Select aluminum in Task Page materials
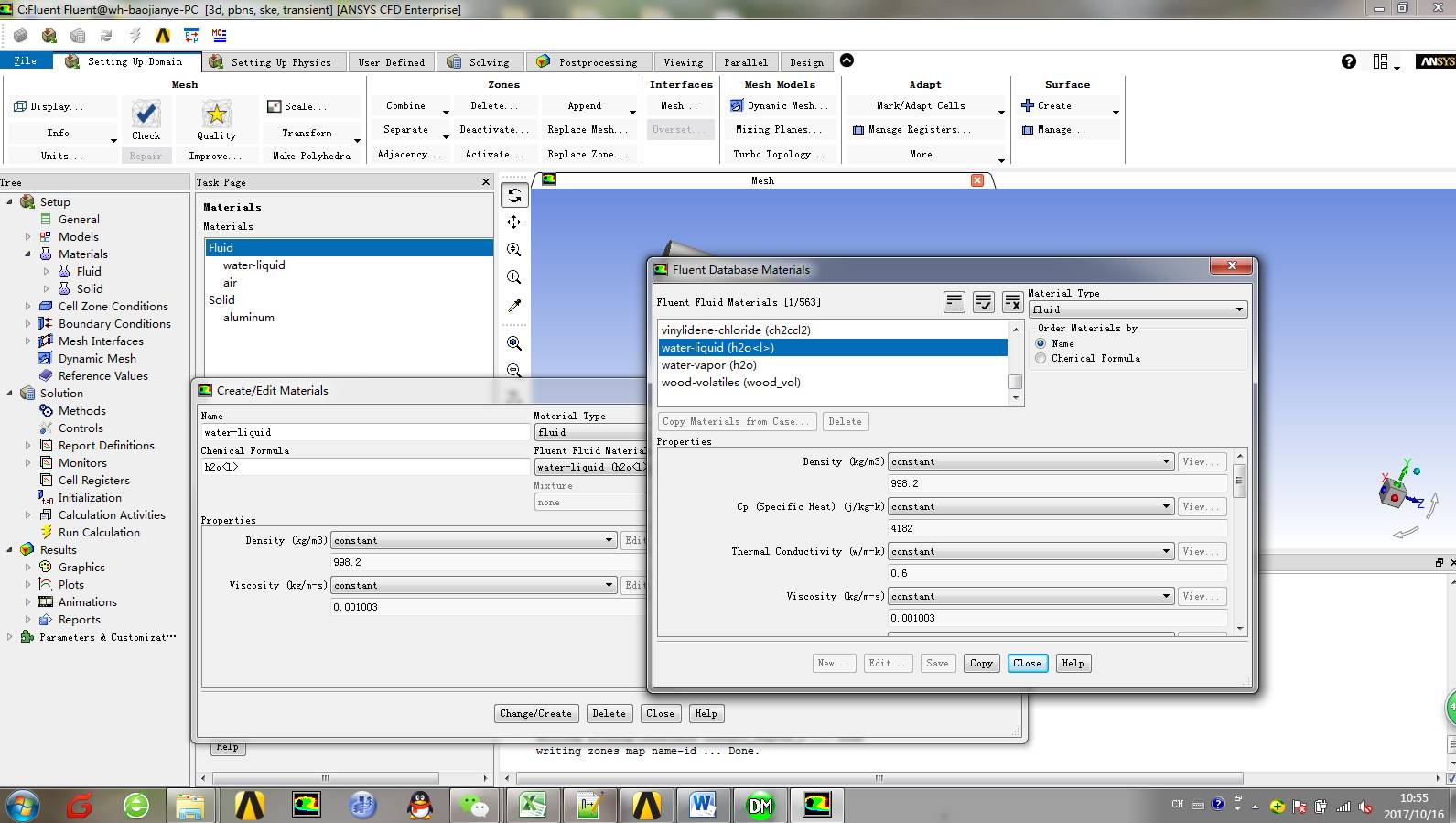 tap(249, 317)
